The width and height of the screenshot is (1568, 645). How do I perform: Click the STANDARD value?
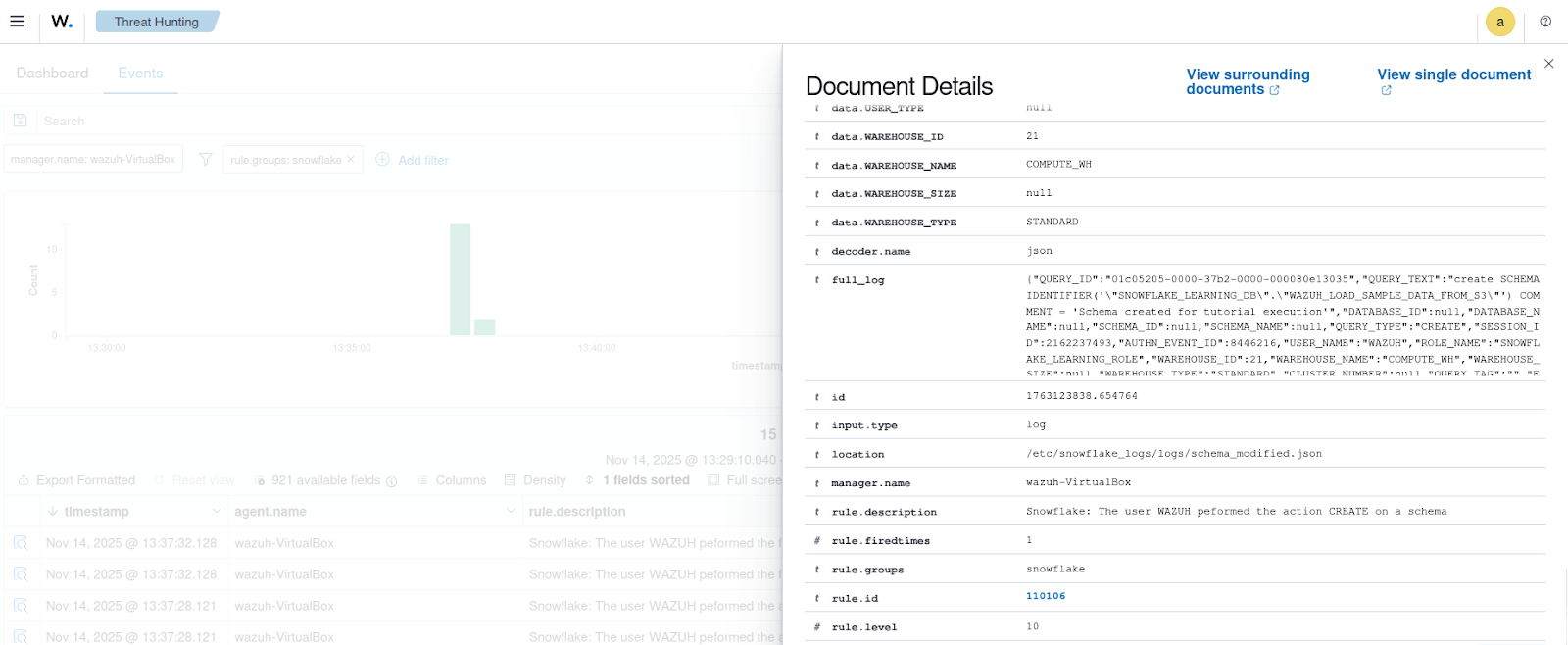1053,223
